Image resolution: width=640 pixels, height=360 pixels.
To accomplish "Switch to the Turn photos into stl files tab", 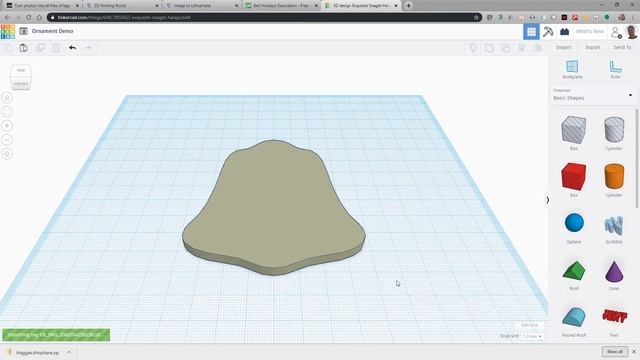I will click(42, 6).
